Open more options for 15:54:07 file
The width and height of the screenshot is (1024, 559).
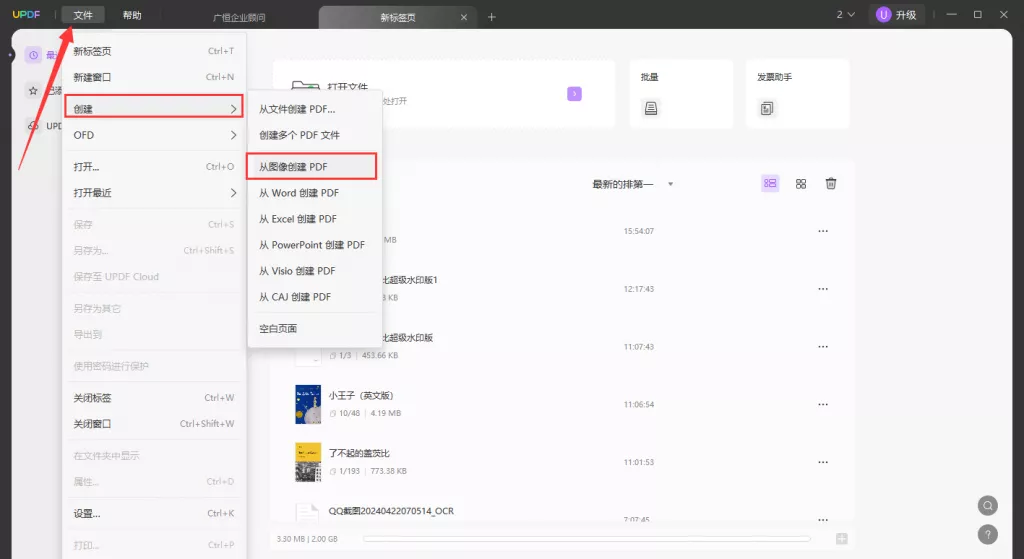click(823, 231)
